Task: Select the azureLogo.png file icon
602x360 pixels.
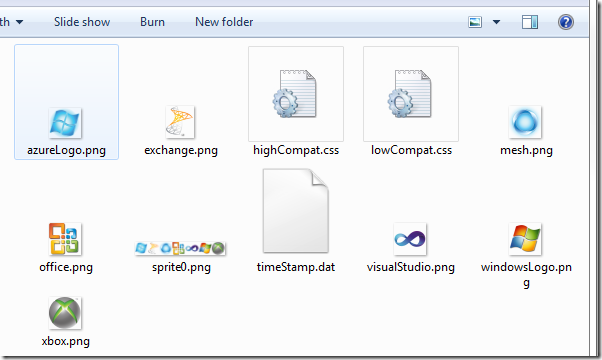Action: [65, 123]
